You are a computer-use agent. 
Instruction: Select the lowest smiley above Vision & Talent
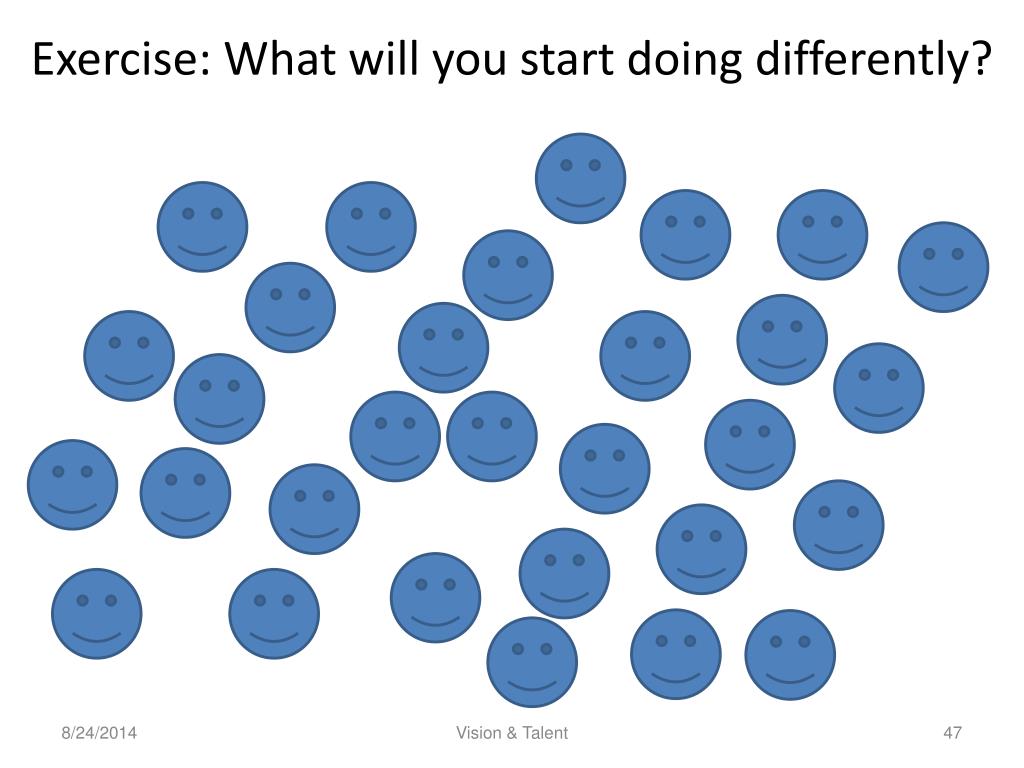532,662
